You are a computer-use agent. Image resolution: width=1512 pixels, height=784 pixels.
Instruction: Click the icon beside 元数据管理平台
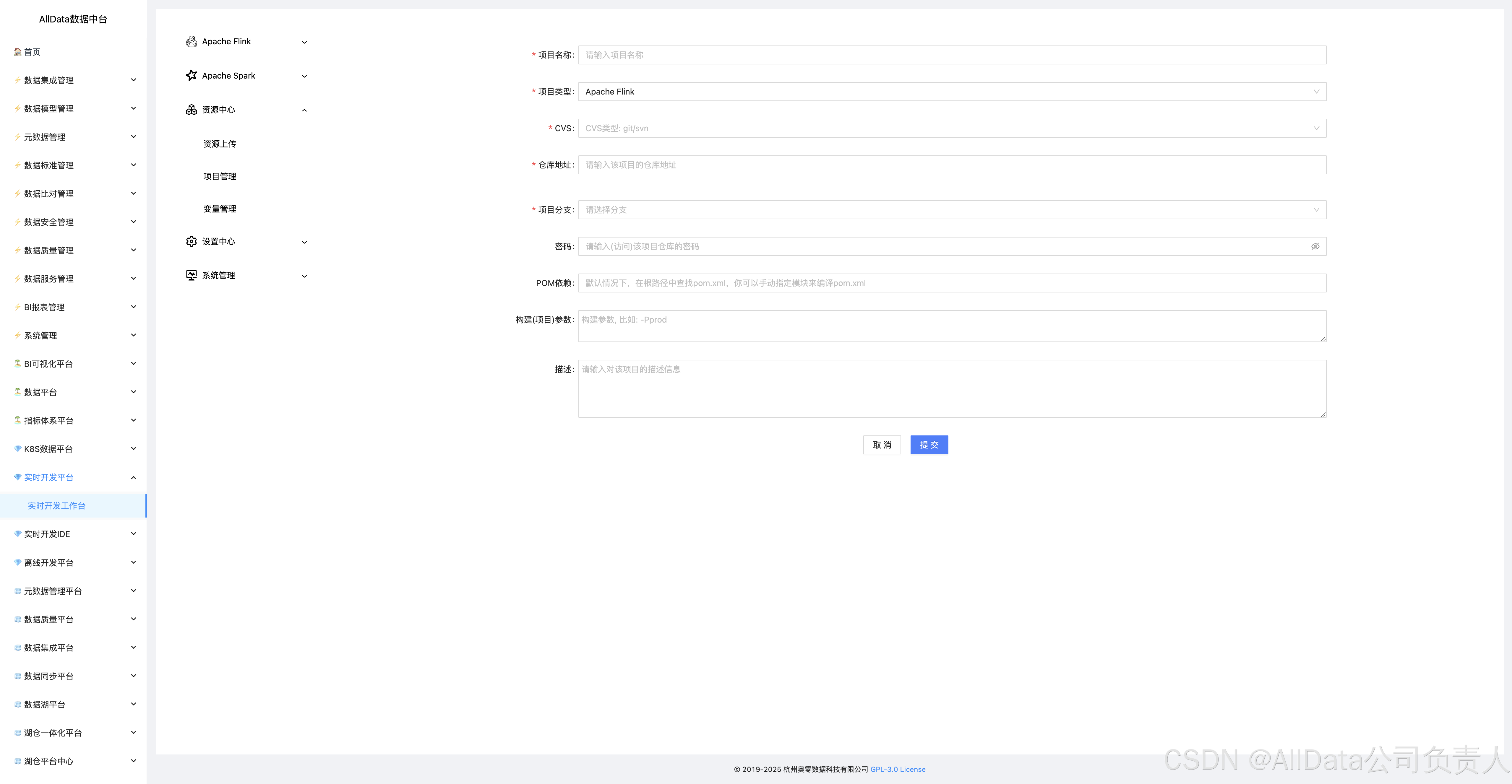tap(18, 591)
